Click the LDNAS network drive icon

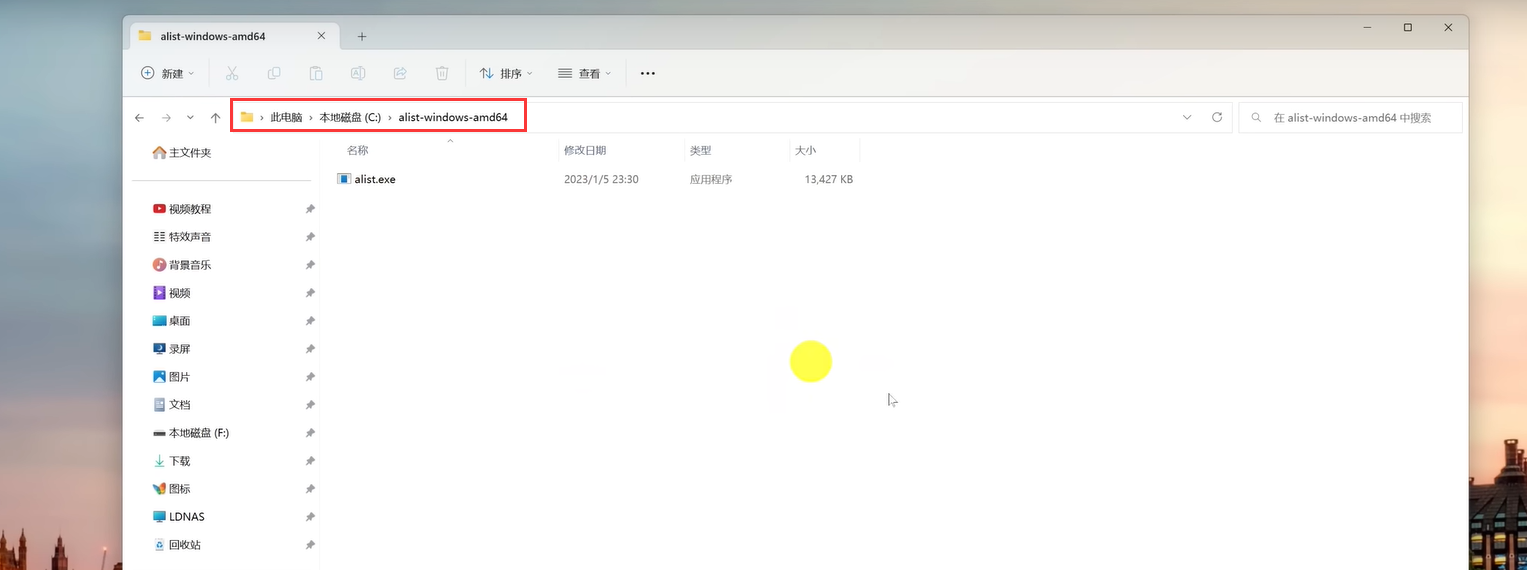point(159,517)
